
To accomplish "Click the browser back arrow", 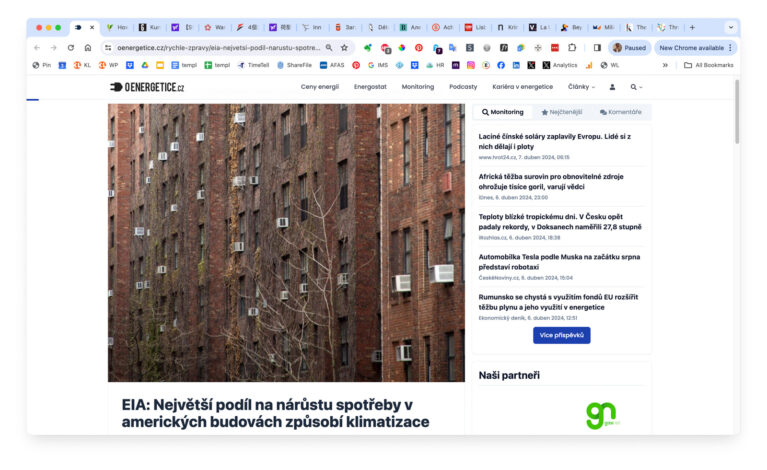I will 37,47.
